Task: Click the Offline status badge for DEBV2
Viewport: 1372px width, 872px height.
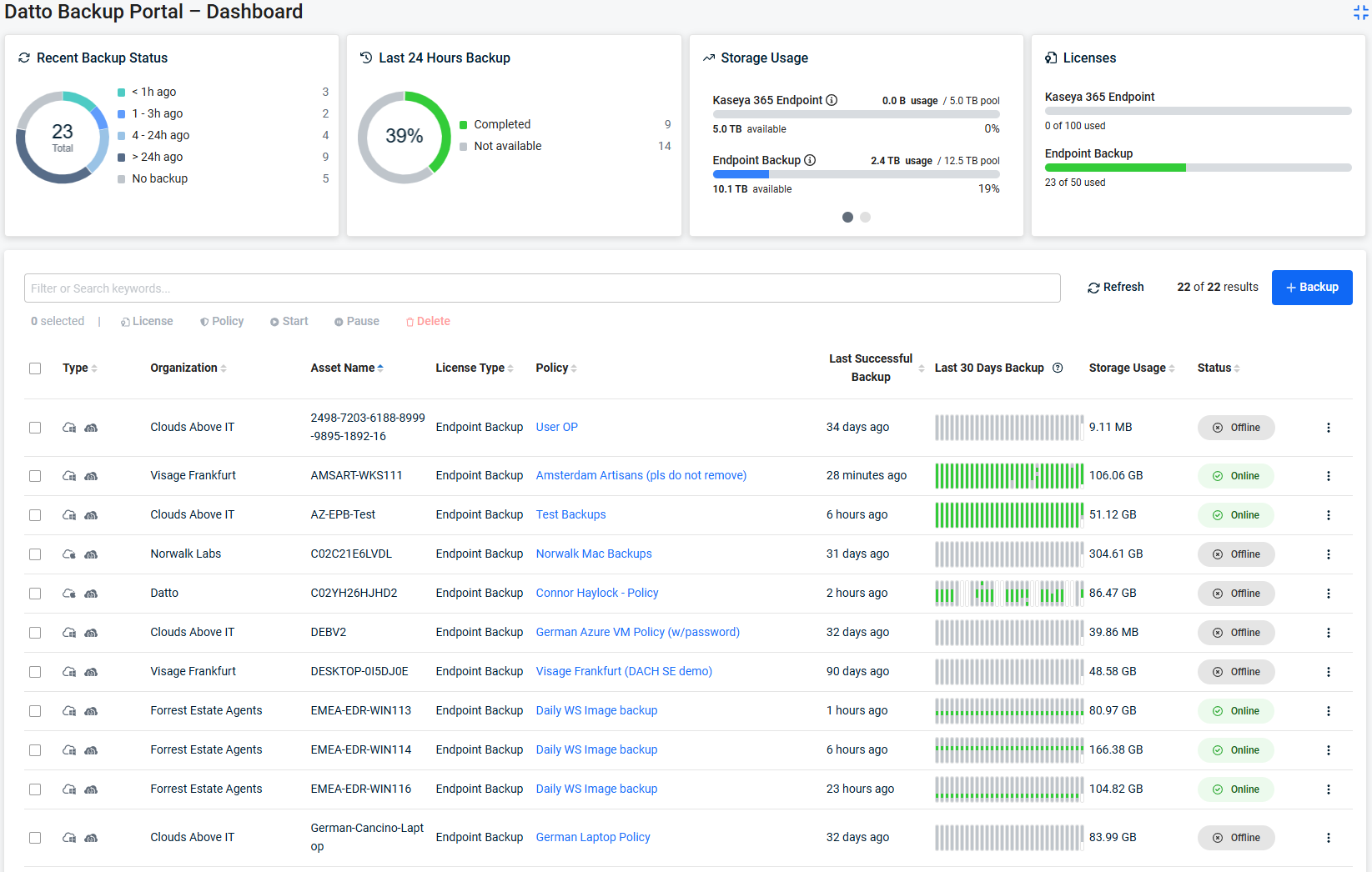Action: click(1236, 633)
